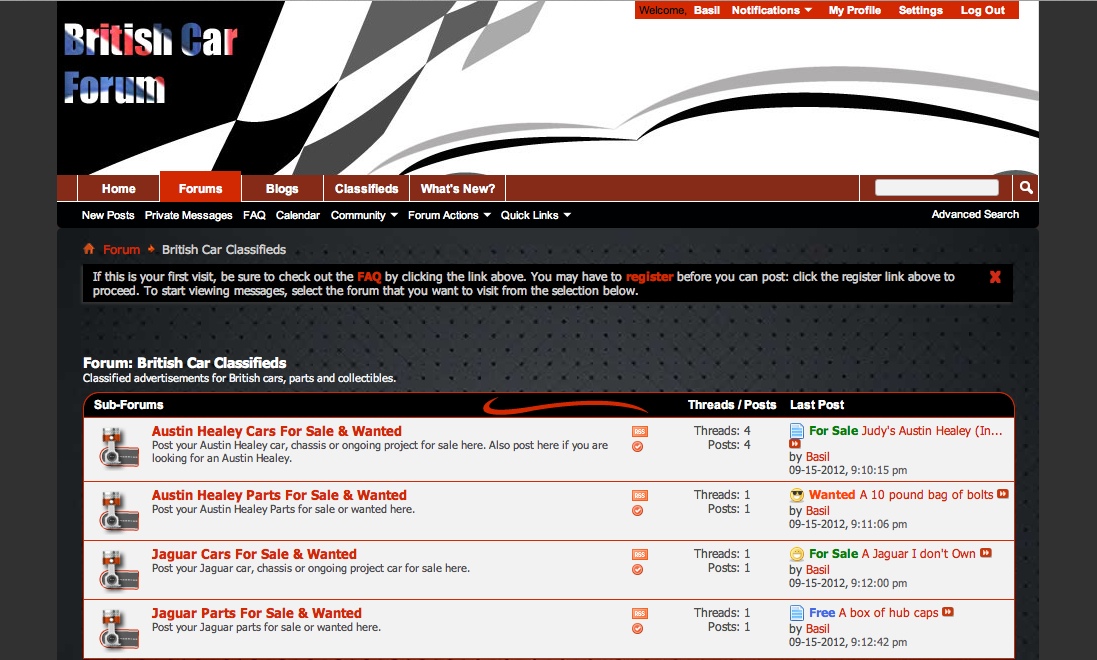The image size is (1097, 660).
Task: Jump to last post of Jaguar I don't Own
Action: (986, 553)
